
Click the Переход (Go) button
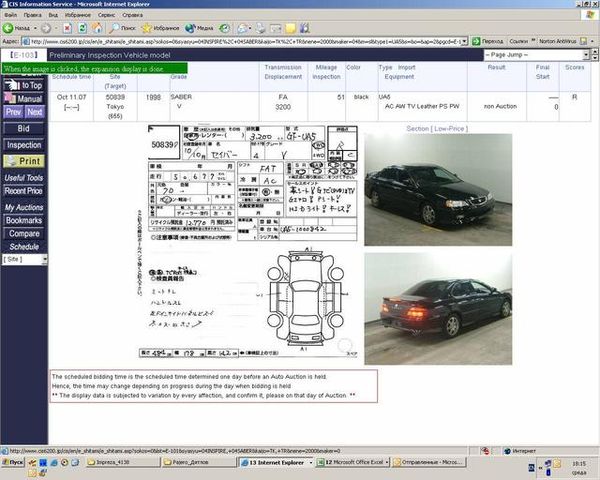(488, 41)
